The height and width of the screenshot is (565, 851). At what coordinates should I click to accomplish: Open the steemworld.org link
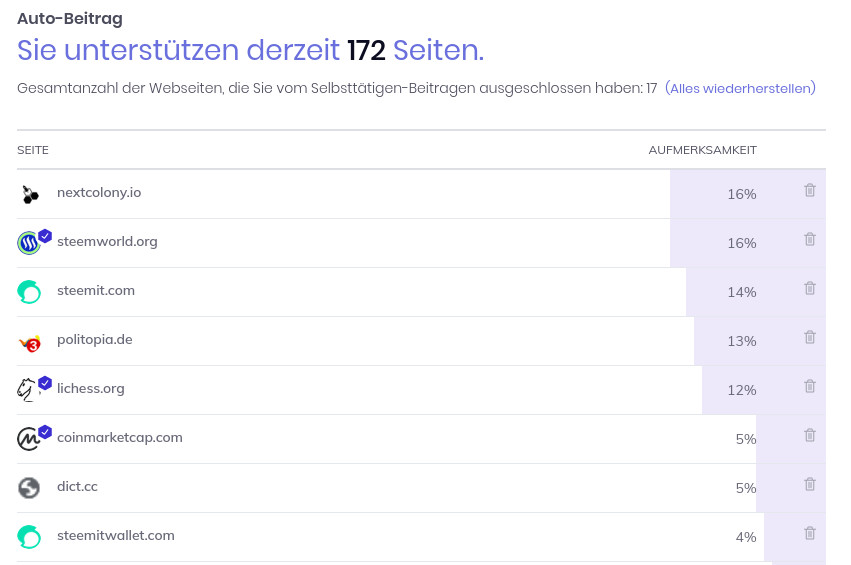[x=107, y=242]
